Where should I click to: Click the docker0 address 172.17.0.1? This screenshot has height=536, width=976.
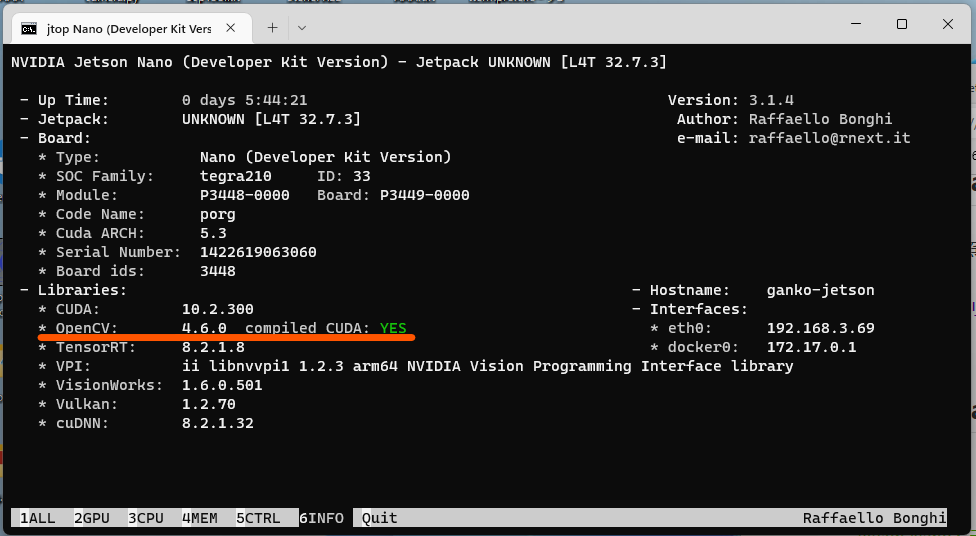click(811, 347)
